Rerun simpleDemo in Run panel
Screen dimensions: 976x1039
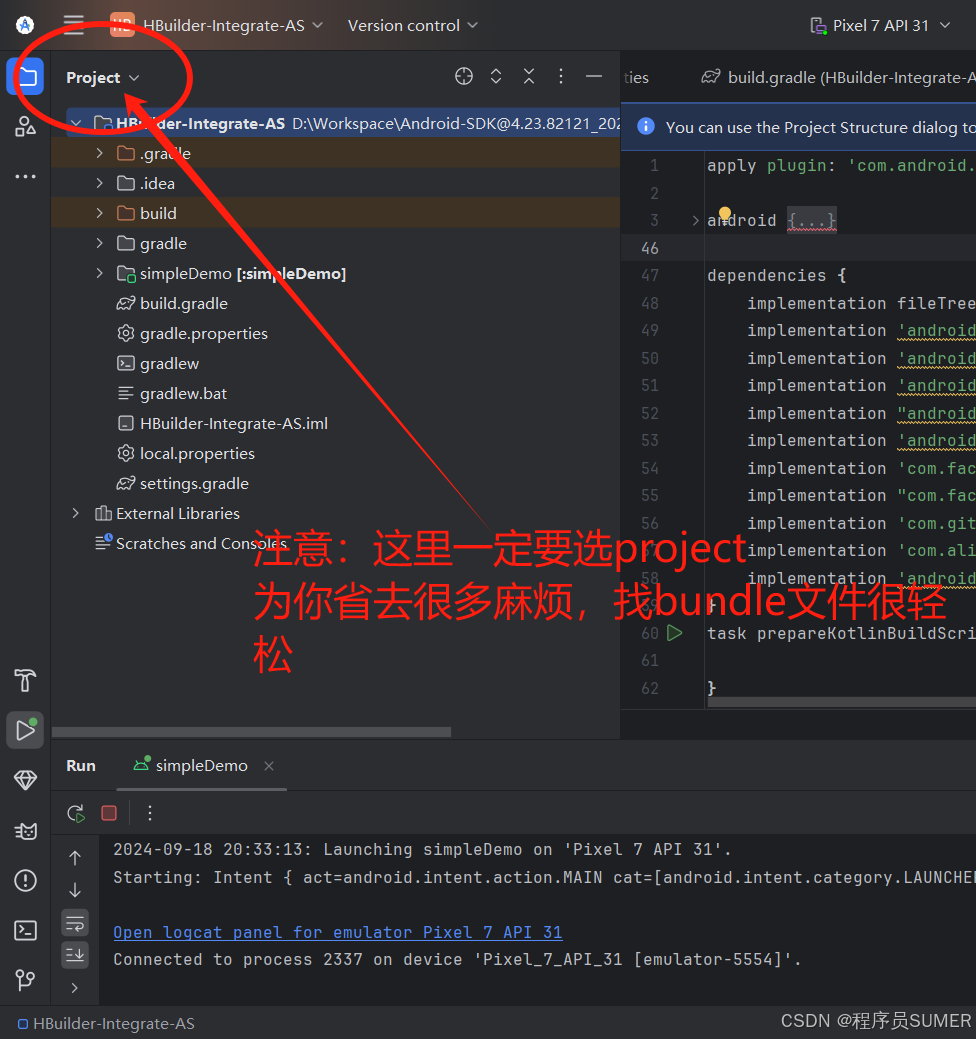(x=76, y=813)
